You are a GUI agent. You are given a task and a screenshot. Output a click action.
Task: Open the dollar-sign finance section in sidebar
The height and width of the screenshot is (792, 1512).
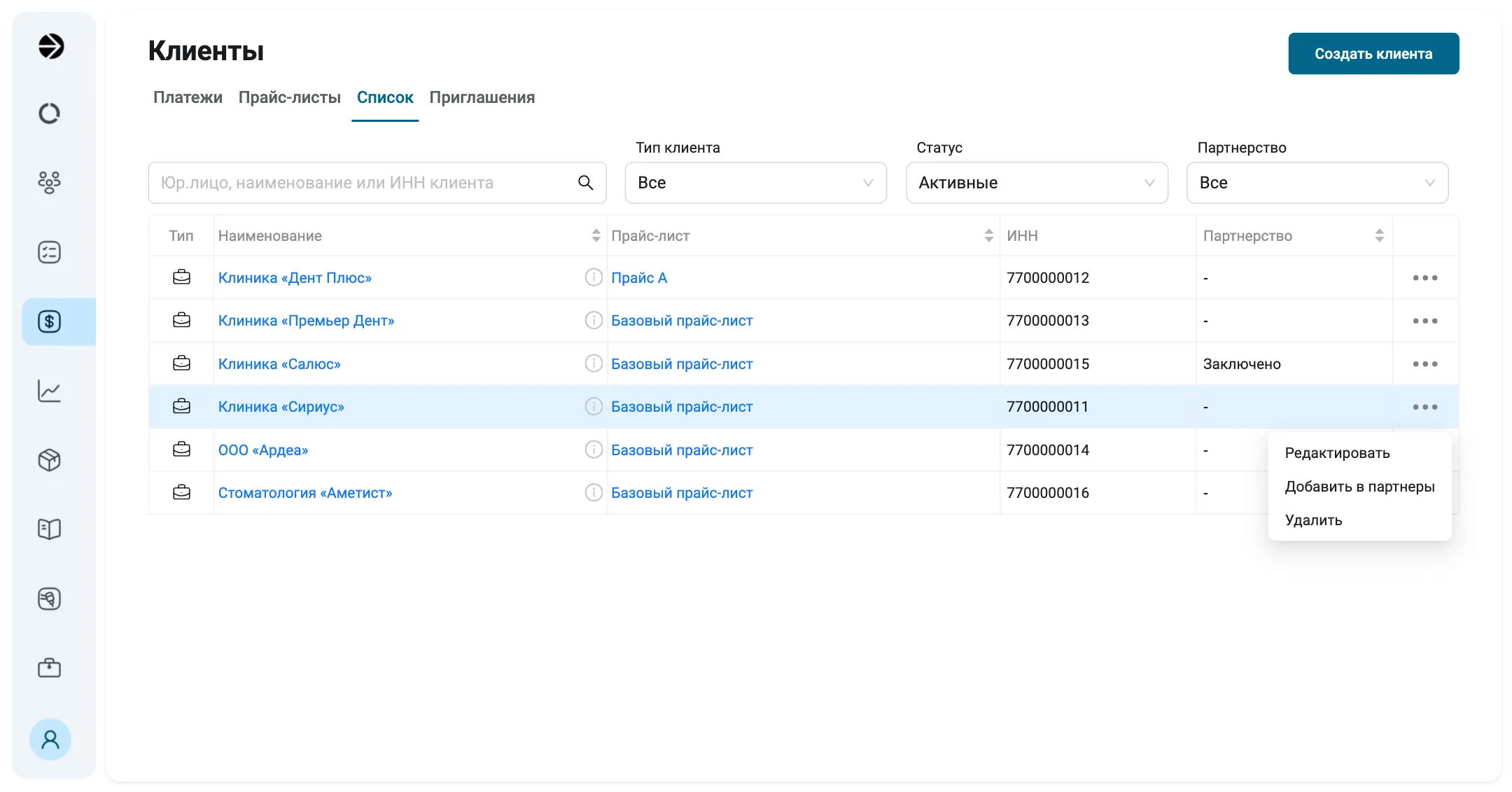coord(50,321)
